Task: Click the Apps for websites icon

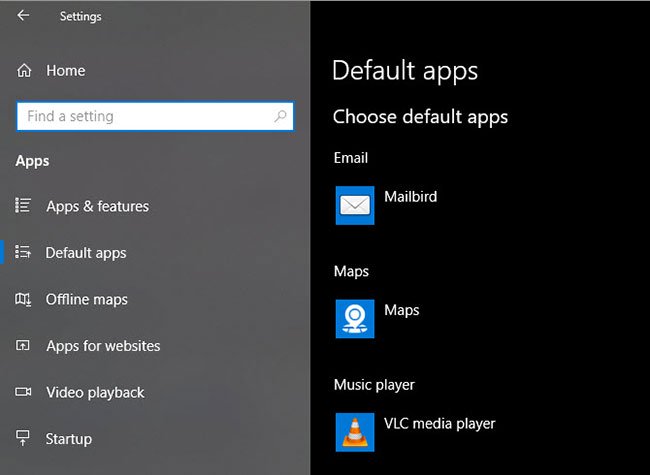Action: tap(24, 346)
